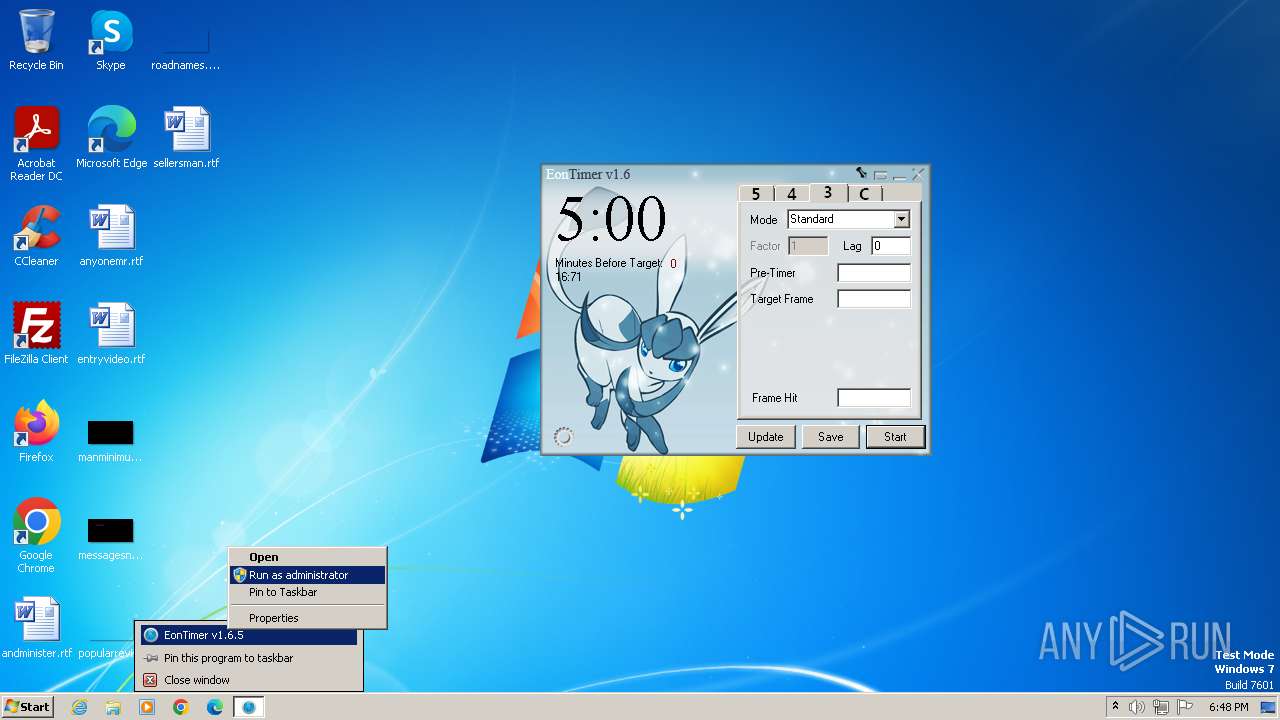Image resolution: width=1280 pixels, height=720 pixels.
Task: Click EonTimer v1.6.5 in jump list
Action: tap(249, 635)
